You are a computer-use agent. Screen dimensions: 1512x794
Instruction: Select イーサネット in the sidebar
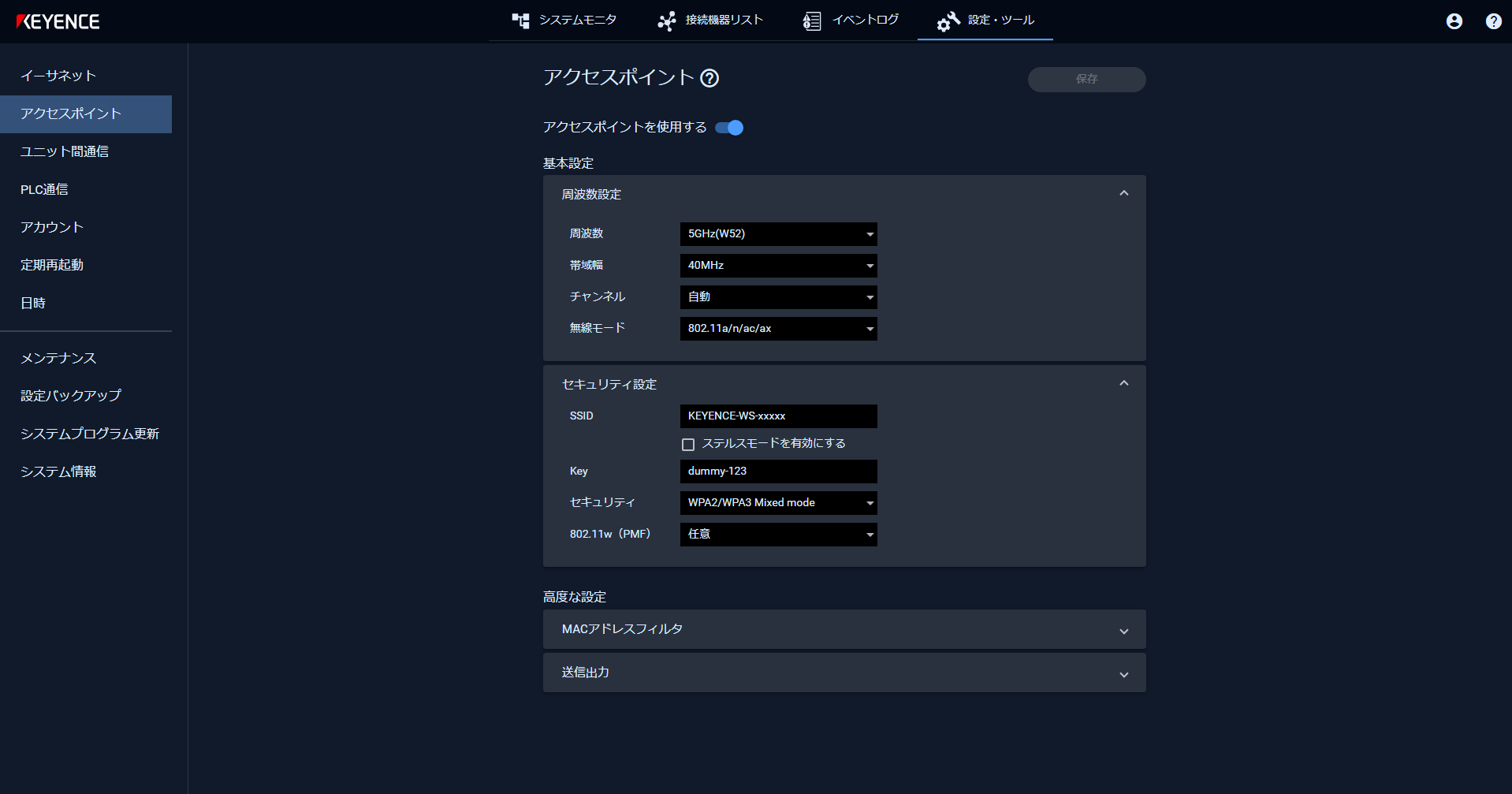(58, 76)
